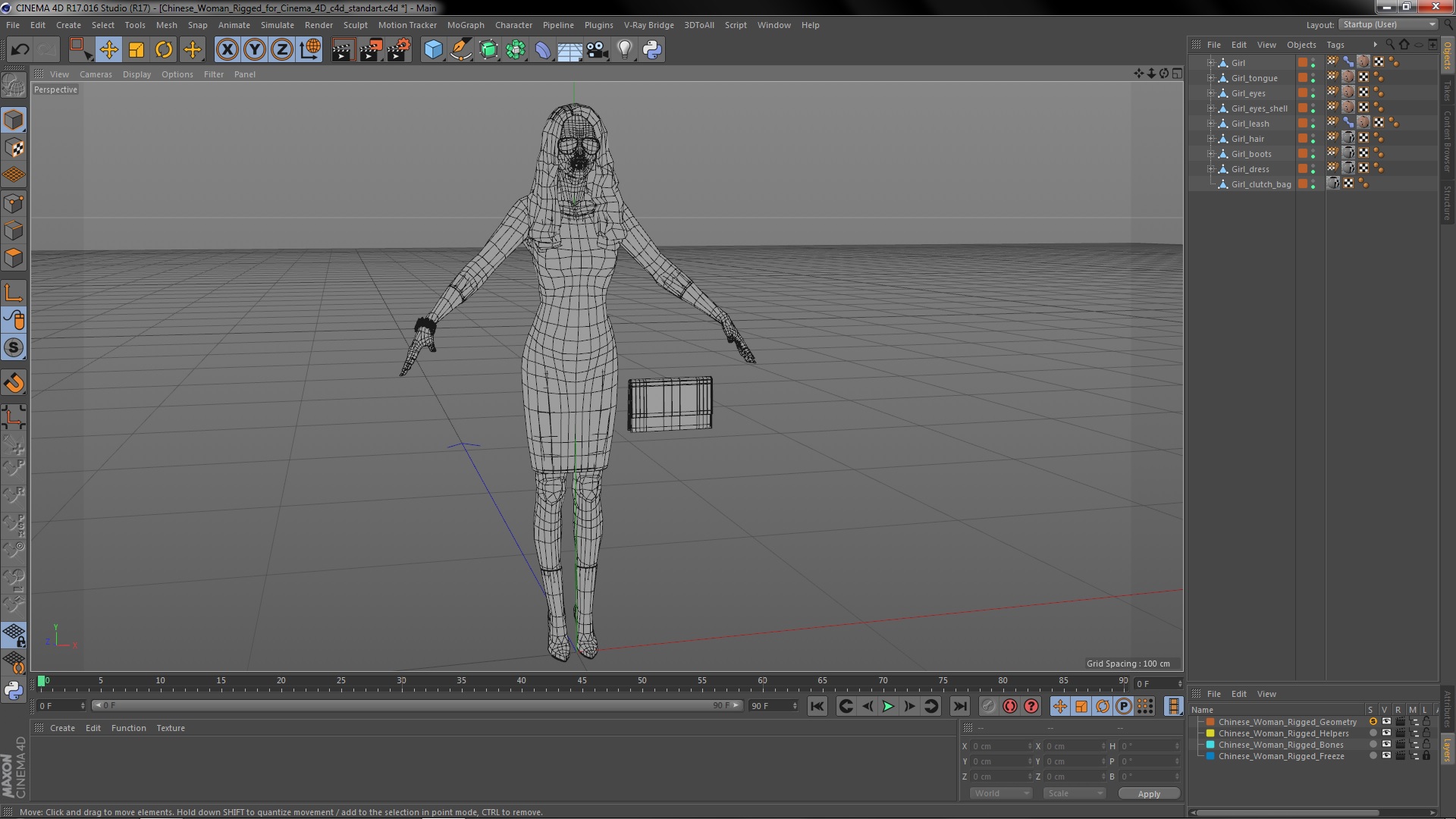Toggle Y axis lock icon
This screenshot has width=1456, height=819.
coord(255,50)
